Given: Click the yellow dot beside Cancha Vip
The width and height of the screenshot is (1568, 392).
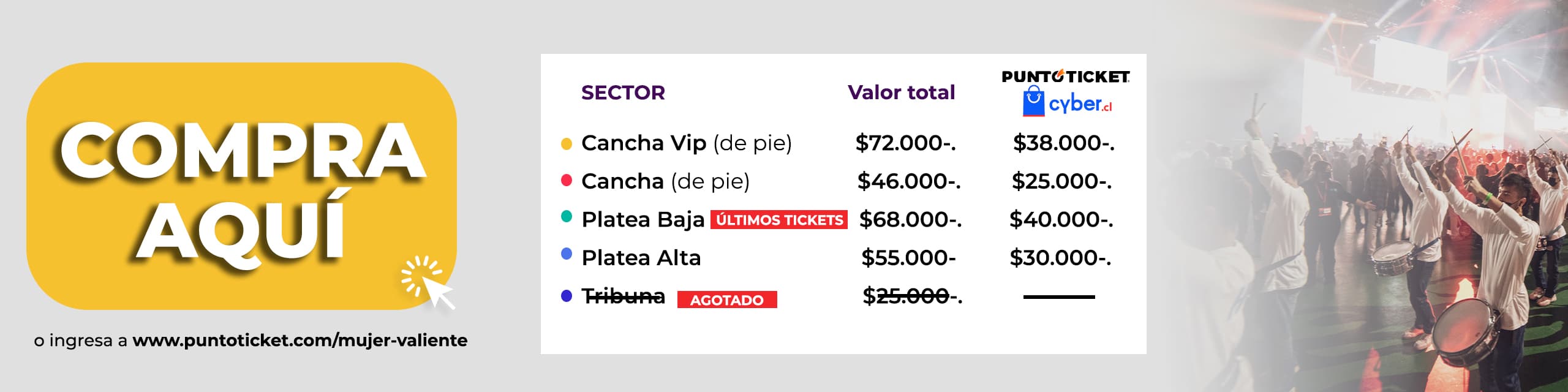Looking at the screenshot, I should [x=567, y=144].
